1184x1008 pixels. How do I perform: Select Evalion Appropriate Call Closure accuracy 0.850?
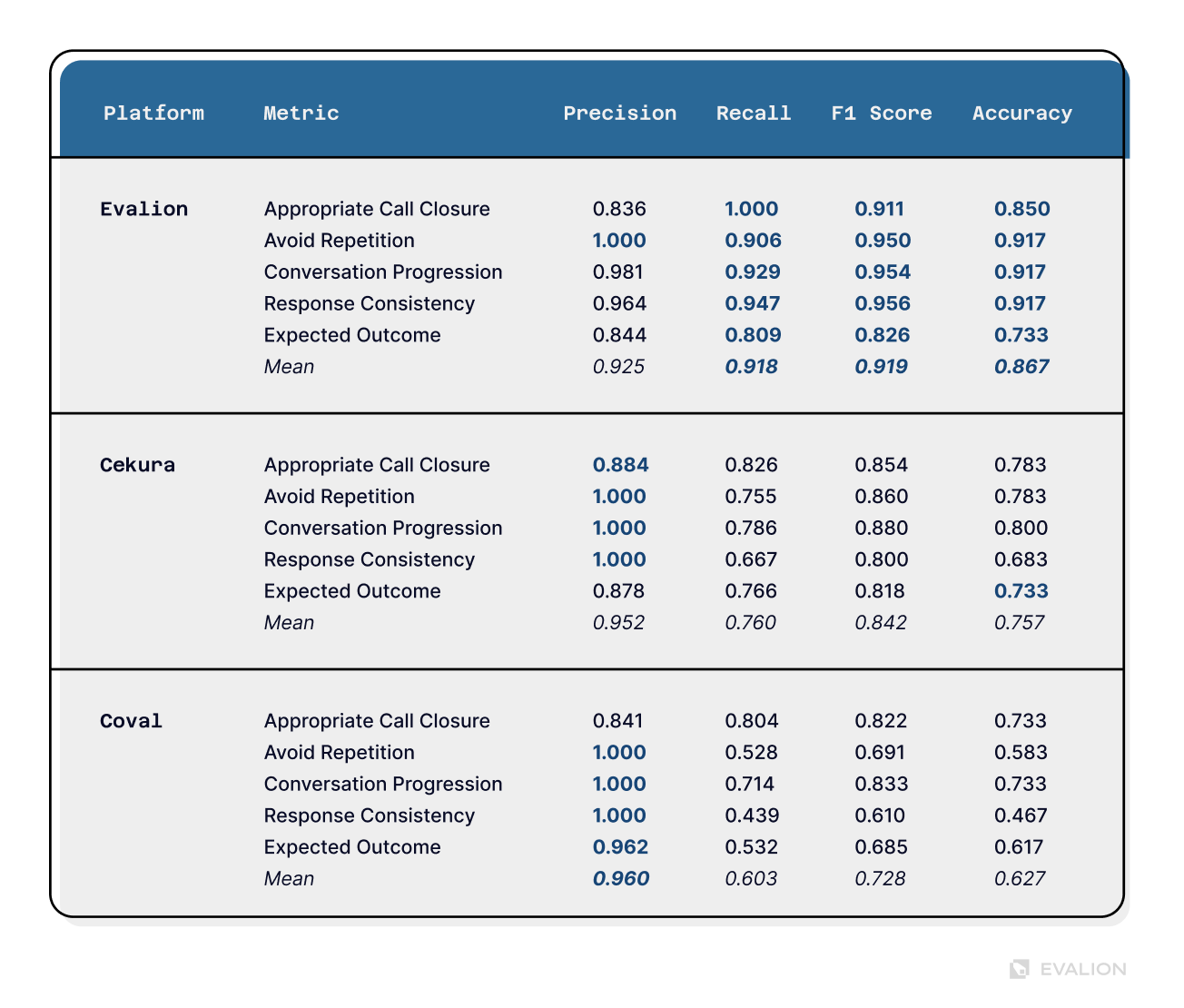coord(1021,209)
